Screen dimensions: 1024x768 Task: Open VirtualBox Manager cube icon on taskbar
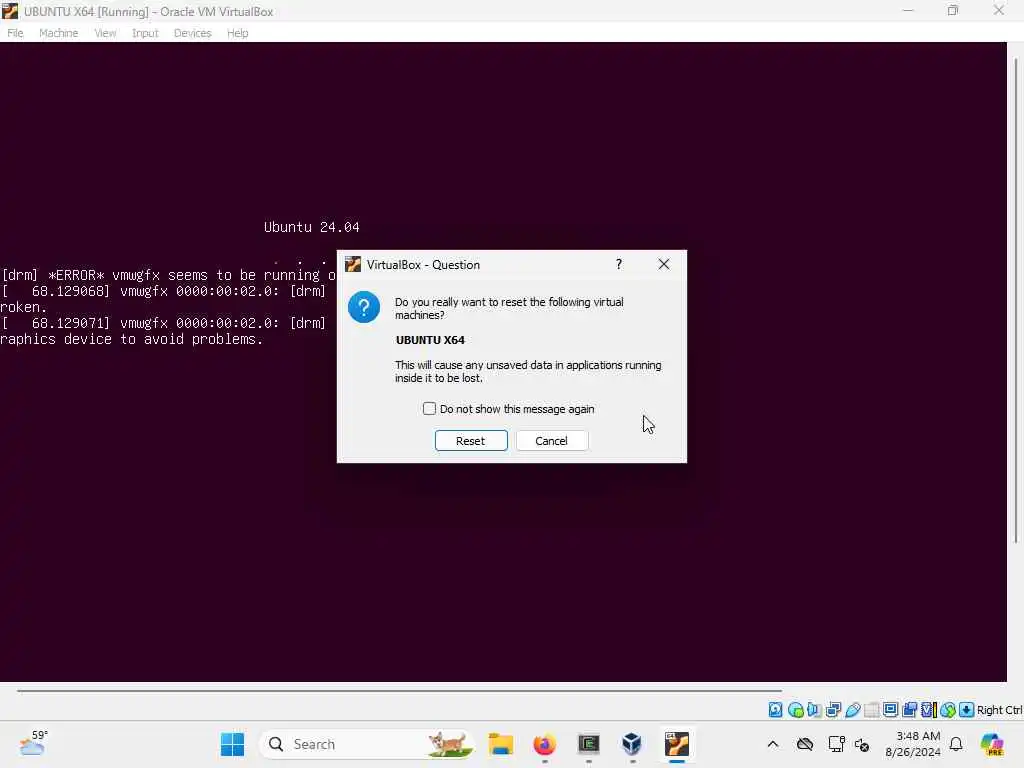point(632,744)
